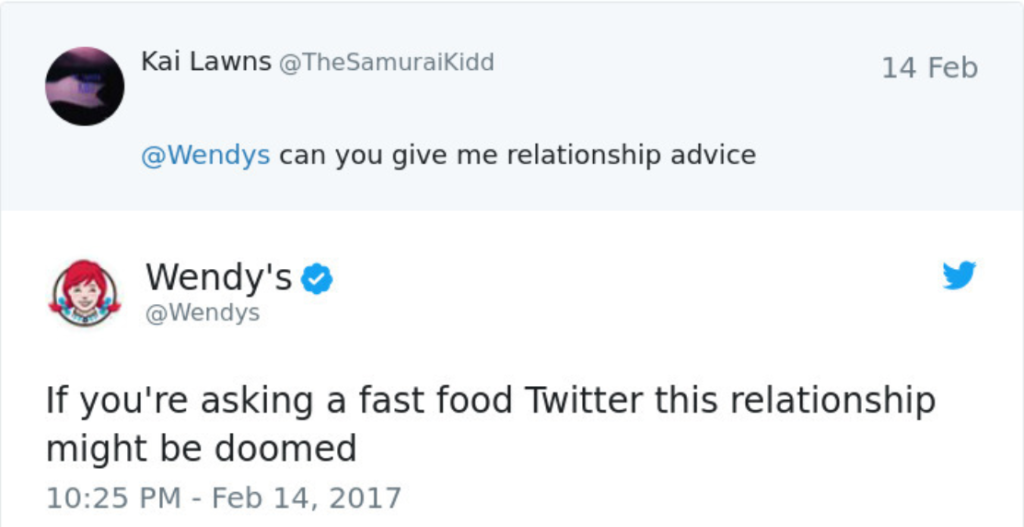Click the bold Wendy's account name

pyautogui.click(x=219, y=277)
